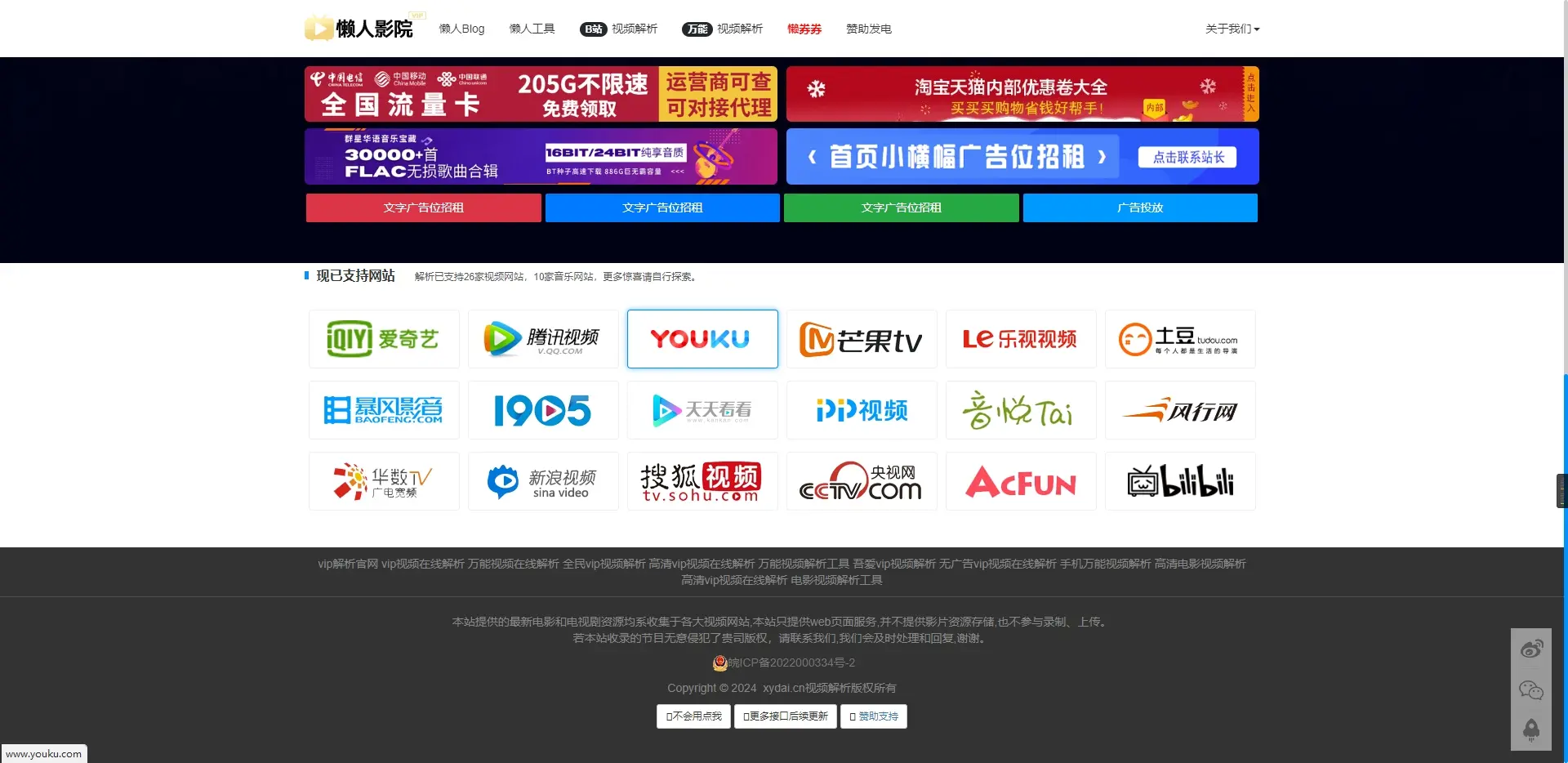The width and height of the screenshot is (1568, 763).
Task: Expand the 关于我们 dropdown menu
Action: [1232, 29]
